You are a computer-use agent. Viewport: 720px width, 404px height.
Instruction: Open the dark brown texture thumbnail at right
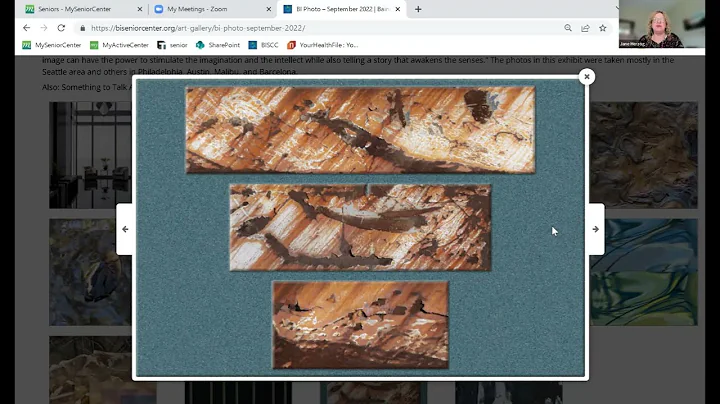[x=643, y=155]
